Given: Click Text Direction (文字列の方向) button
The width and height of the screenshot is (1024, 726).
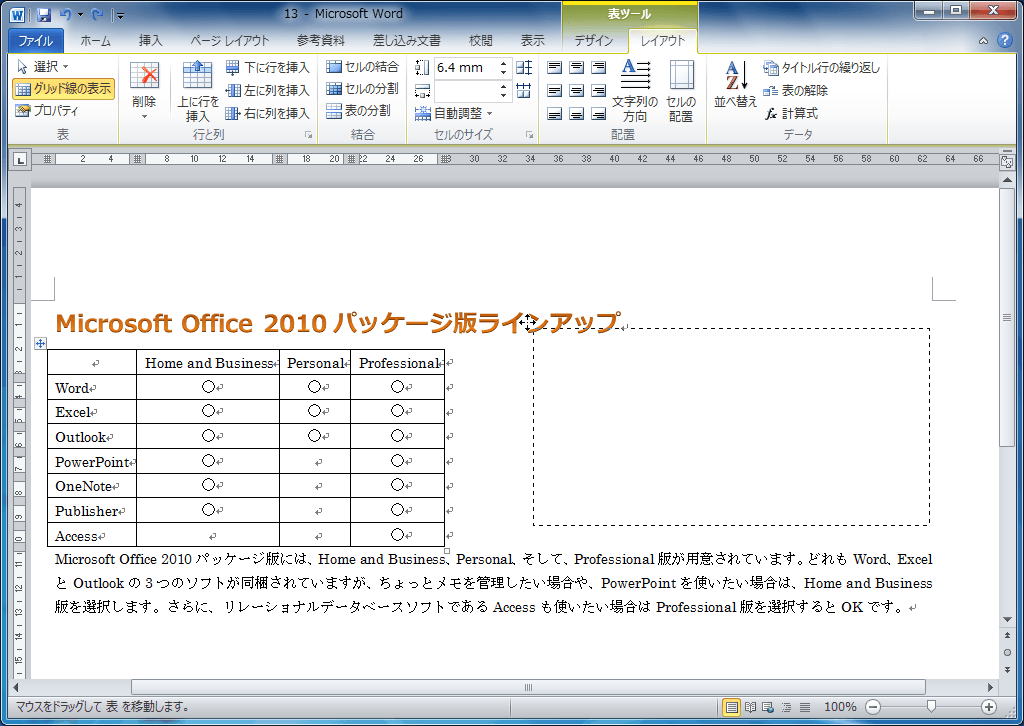Looking at the screenshot, I should click(x=635, y=91).
